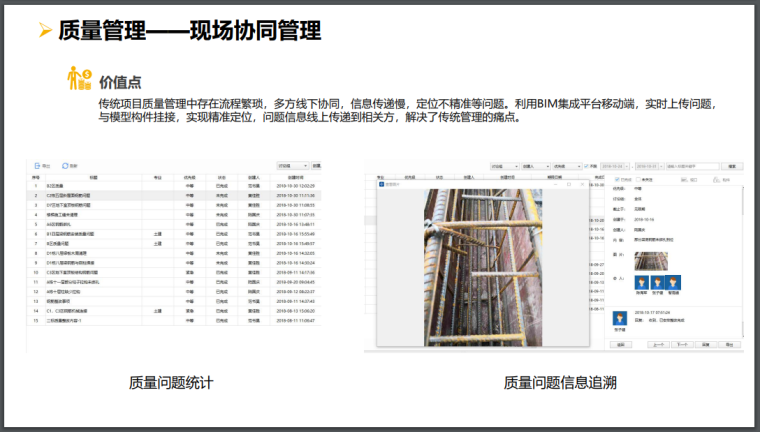Click the search button in the right filter bar
The width and height of the screenshot is (760, 432).
733,165
